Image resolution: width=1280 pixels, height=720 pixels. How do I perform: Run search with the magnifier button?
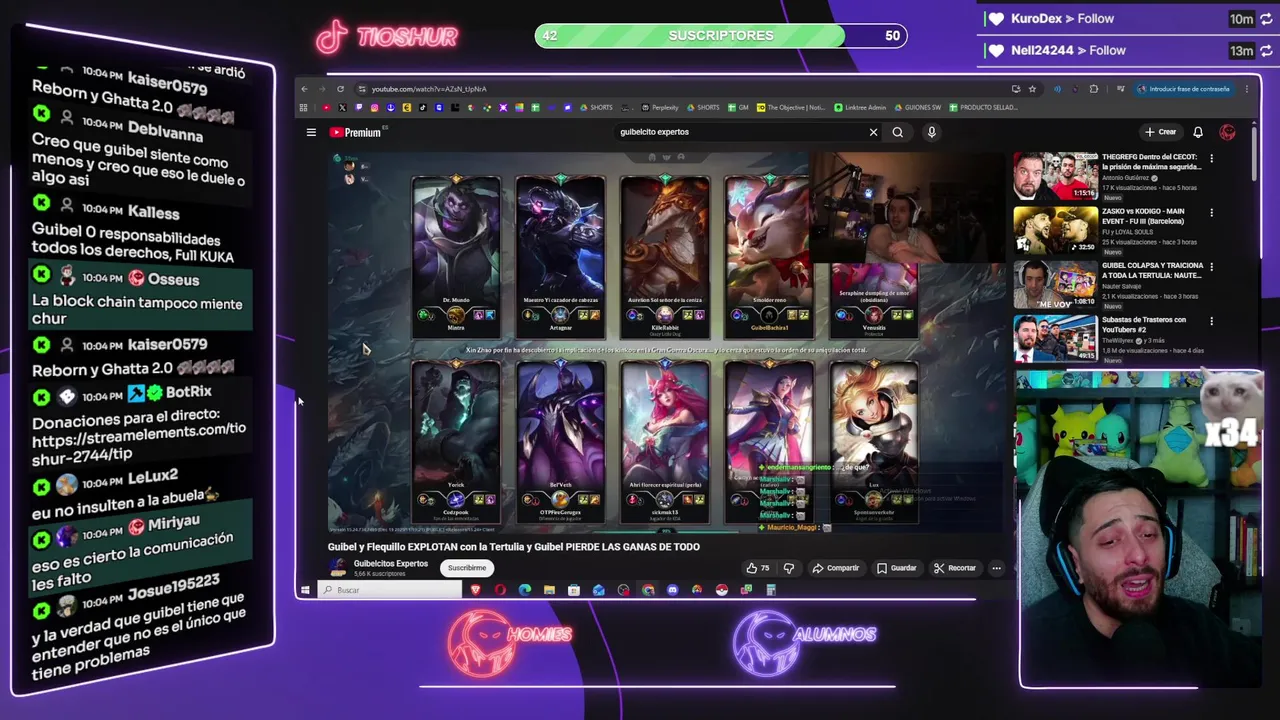pyautogui.click(x=898, y=132)
